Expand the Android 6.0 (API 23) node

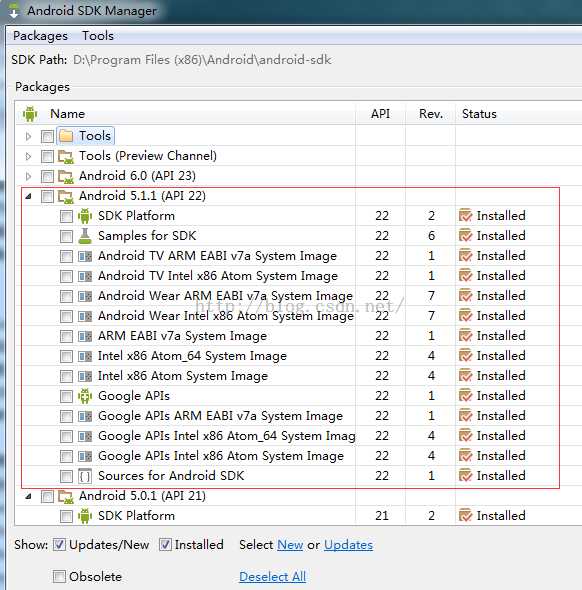[x=29, y=176]
